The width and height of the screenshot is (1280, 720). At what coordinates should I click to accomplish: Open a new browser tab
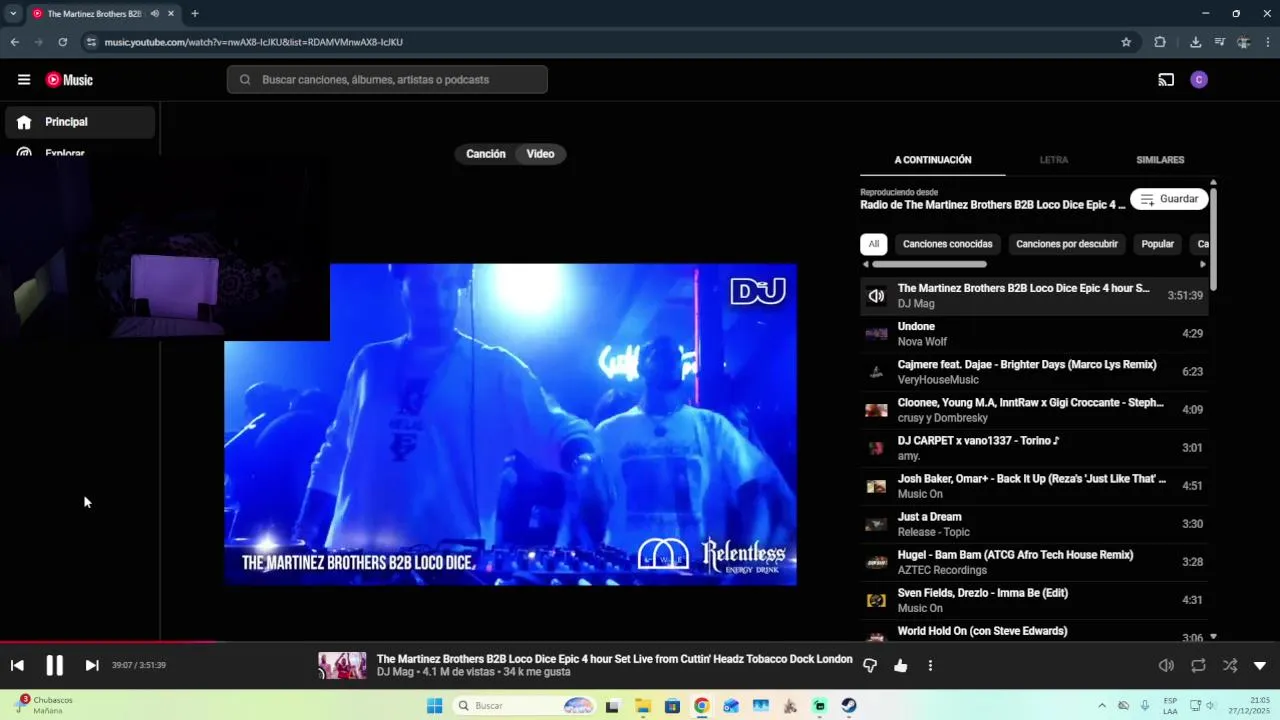[x=195, y=14]
